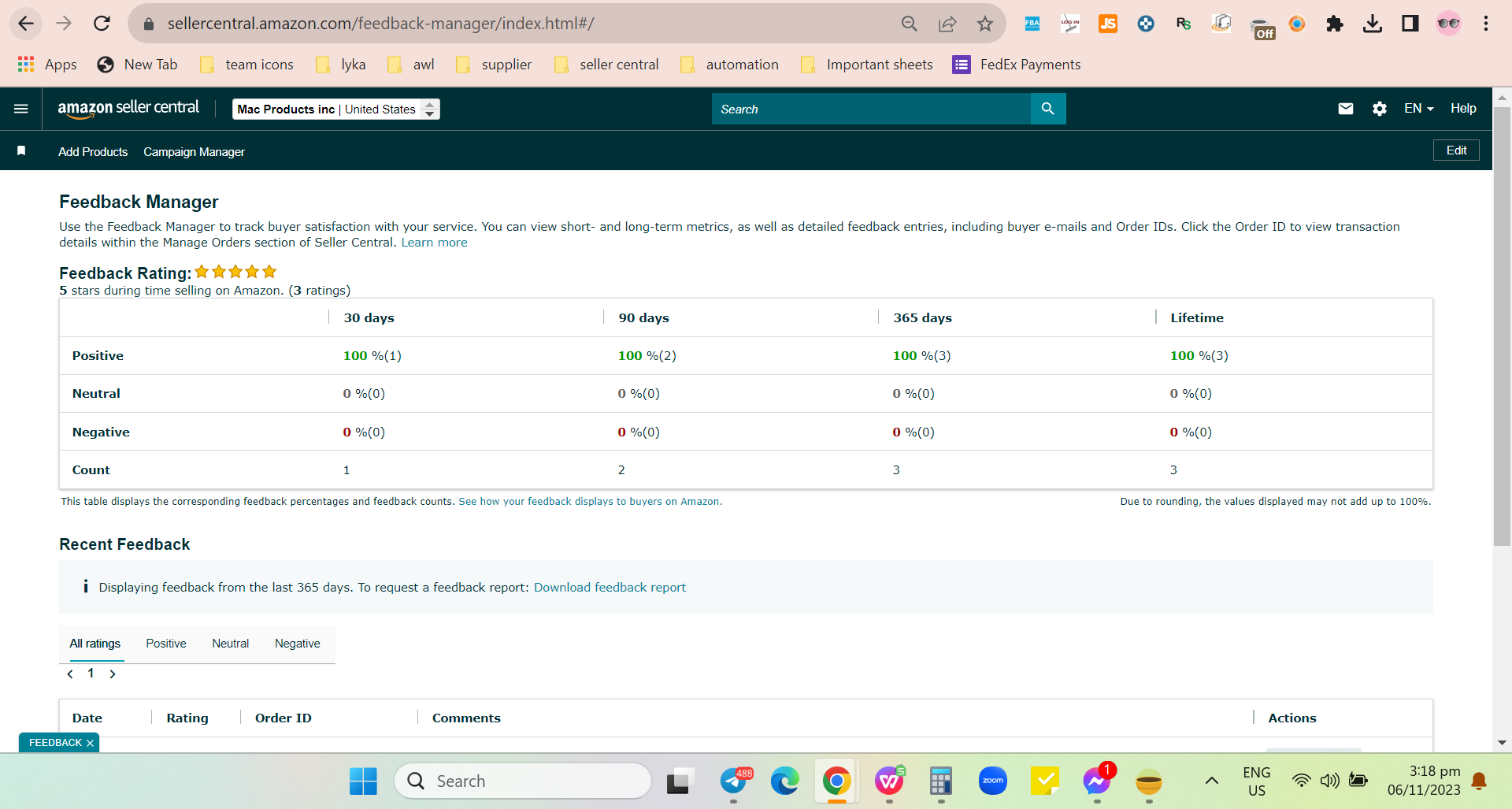Viewport: 1512px width, 809px height.
Task: Click the Download feedback report link
Action: (x=610, y=587)
